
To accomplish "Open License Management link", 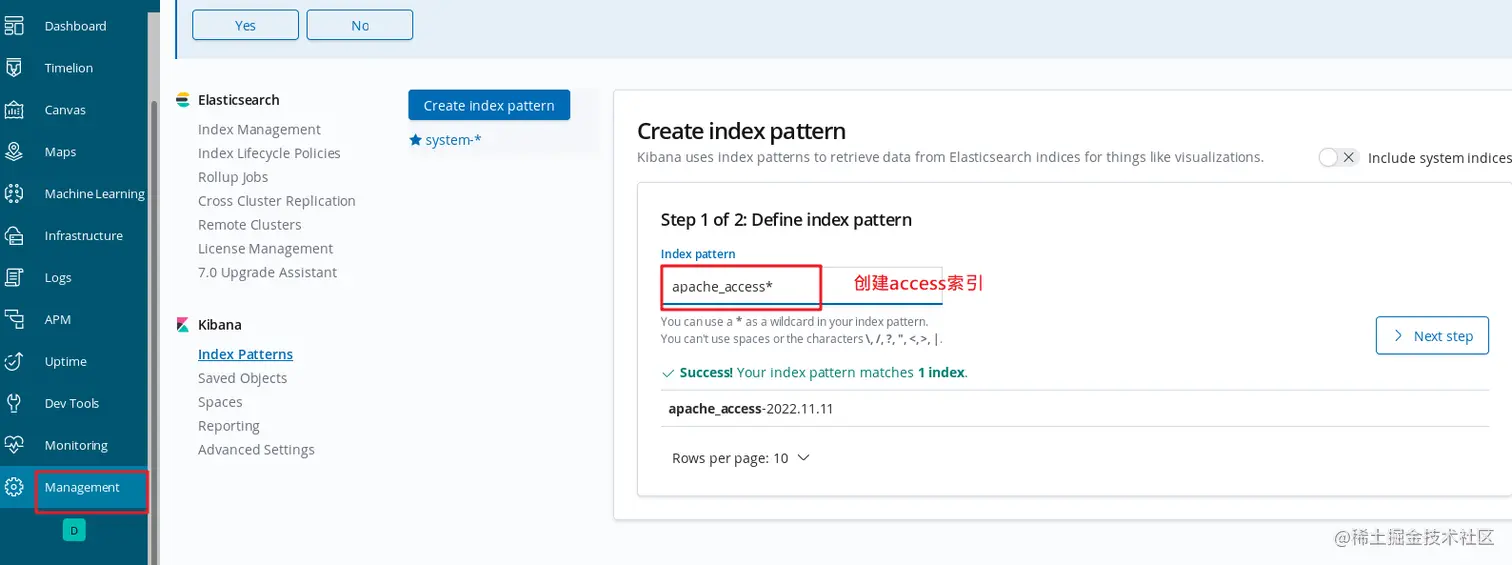I will tap(265, 249).
